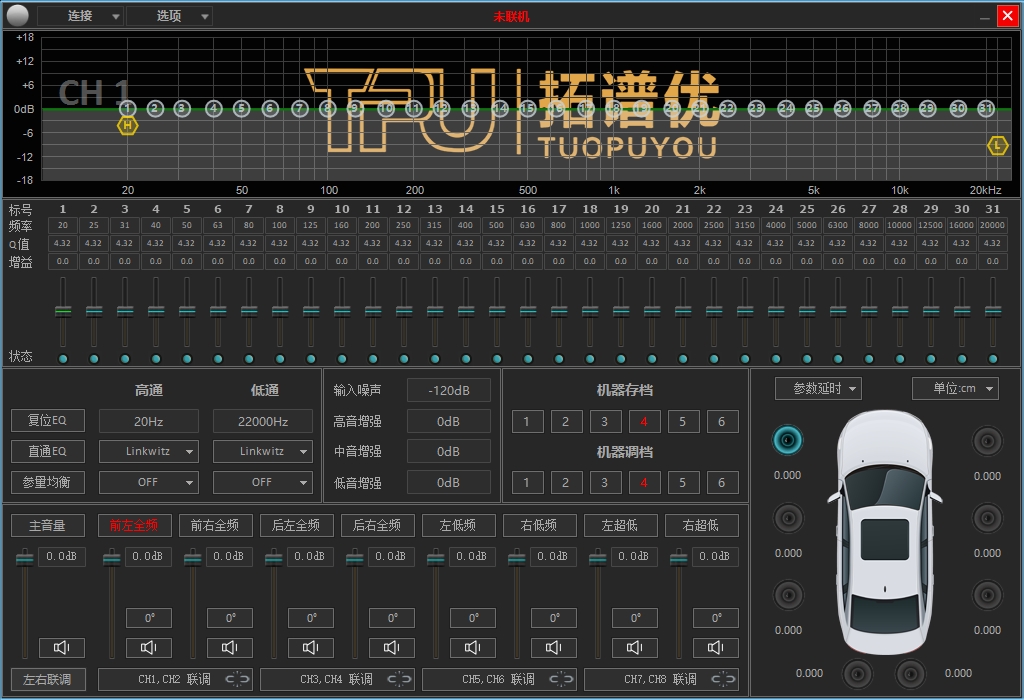Mute the 左超低 channel
The width and height of the screenshot is (1024, 700).
(x=635, y=647)
